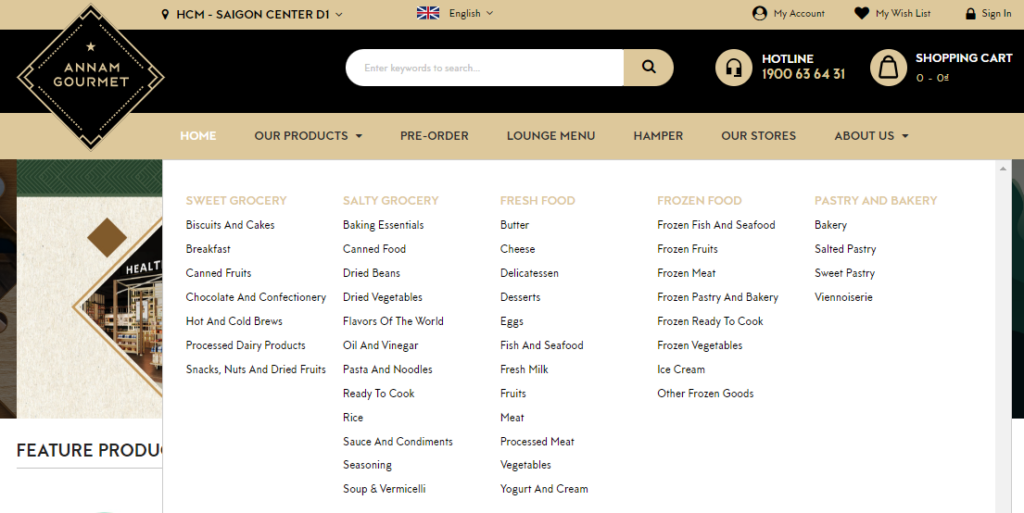The width and height of the screenshot is (1024, 513).
Task: Open the Viennoiserie pastry link
Action: (x=843, y=297)
